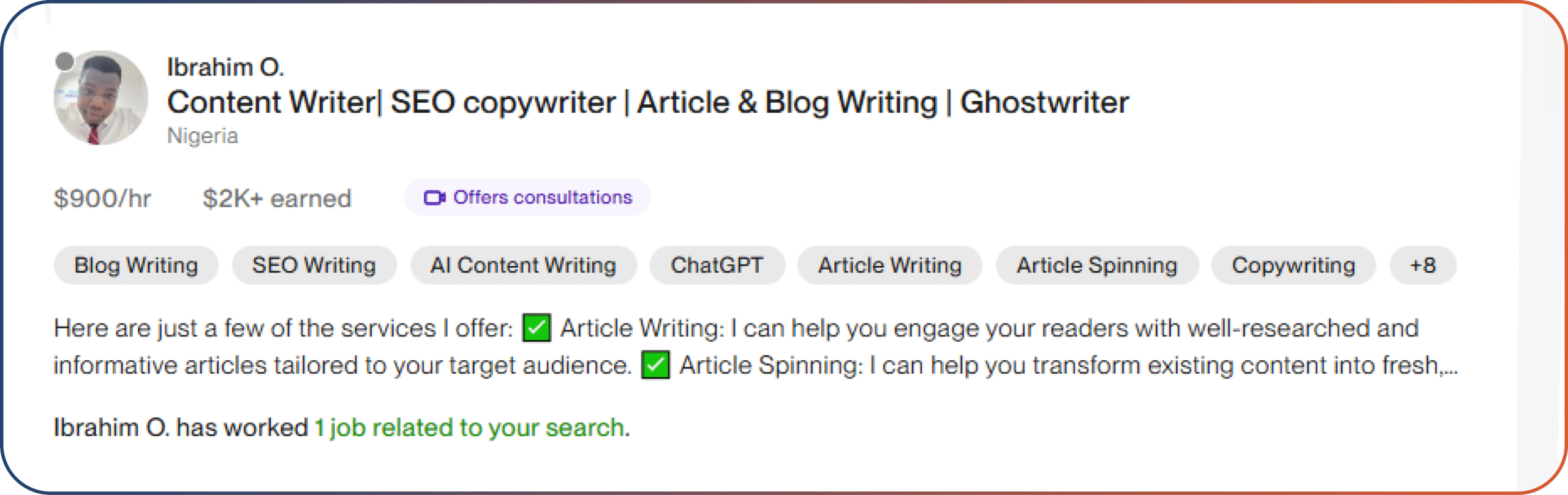The image size is (1568, 495).
Task: Select the Blog Writing skill tag
Action: (x=136, y=265)
